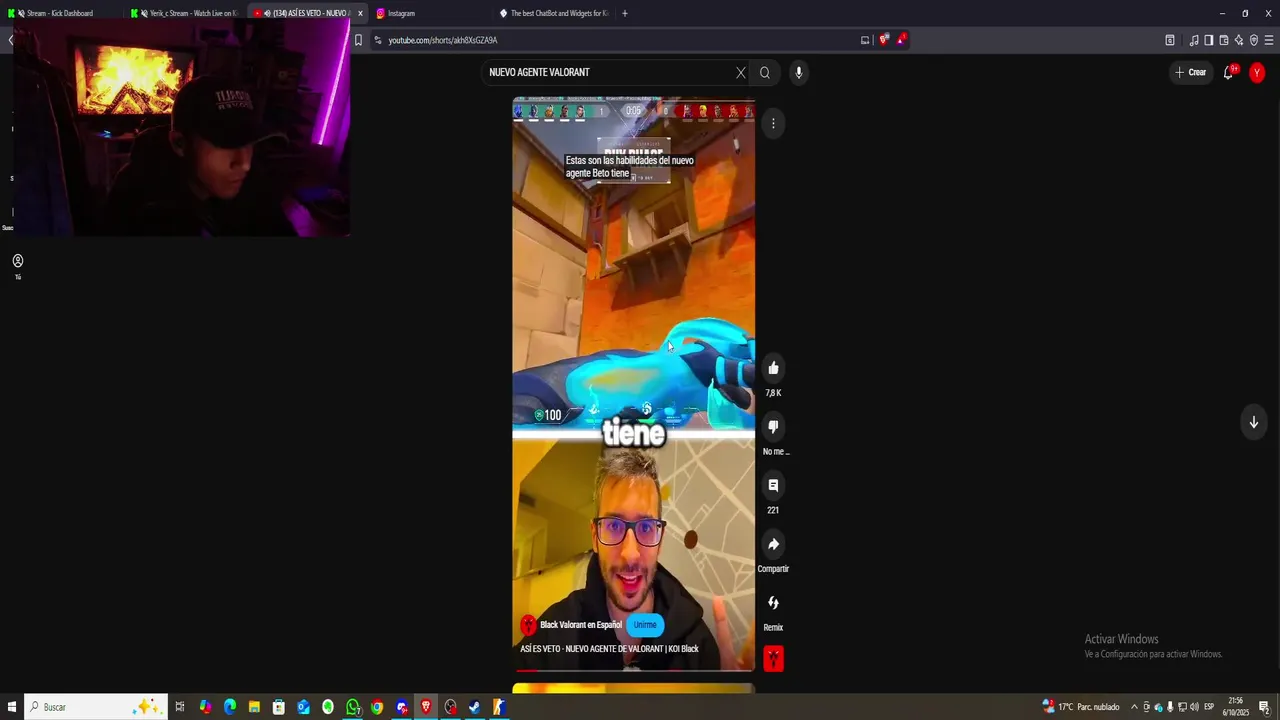Image resolution: width=1280 pixels, height=720 pixels.
Task: Show hidden system tray icons
Action: point(1134,707)
